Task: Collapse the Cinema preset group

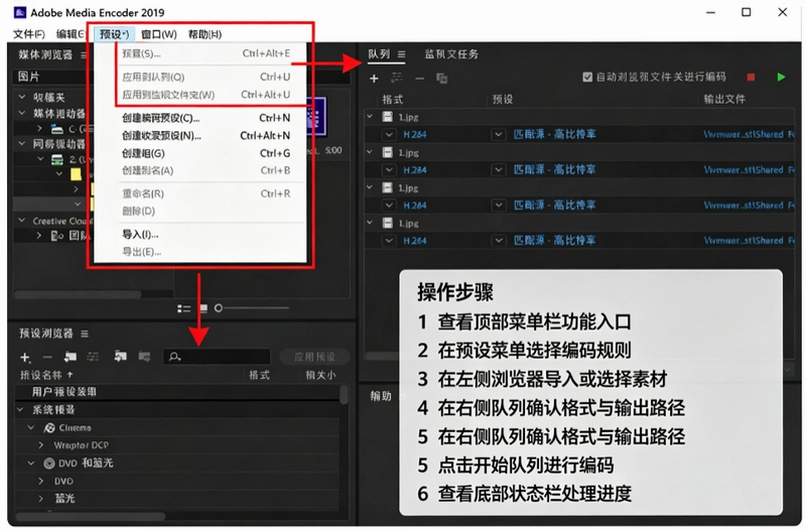Action: pos(31,428)
